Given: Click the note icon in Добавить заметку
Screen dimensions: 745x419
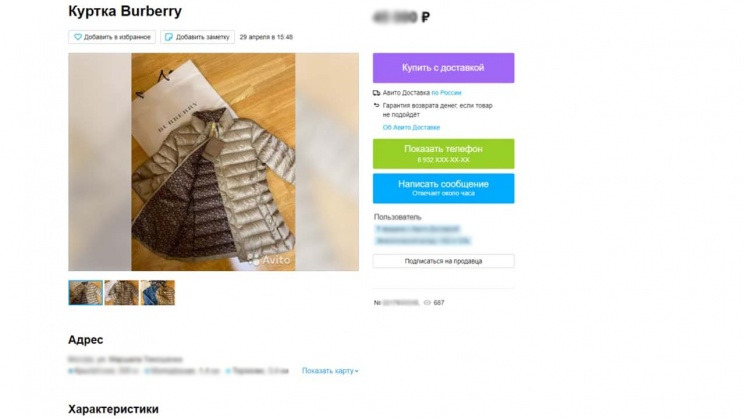Looking at the screenshot, I should (169, 37).
